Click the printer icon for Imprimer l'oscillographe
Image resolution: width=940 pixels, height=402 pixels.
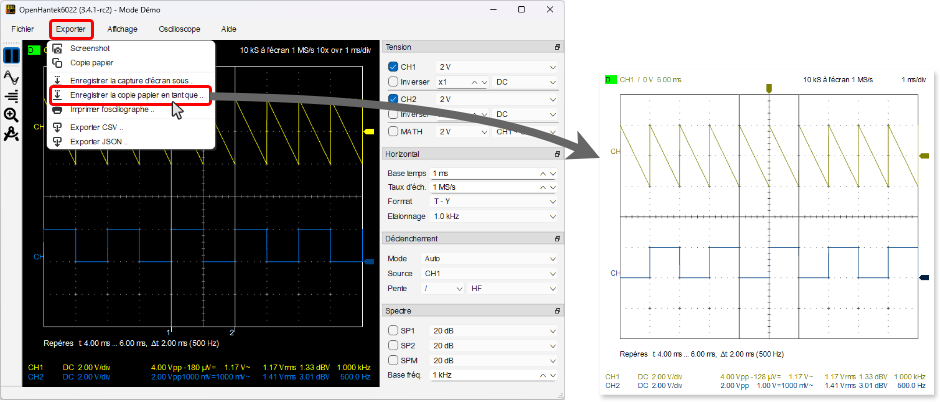58,110
